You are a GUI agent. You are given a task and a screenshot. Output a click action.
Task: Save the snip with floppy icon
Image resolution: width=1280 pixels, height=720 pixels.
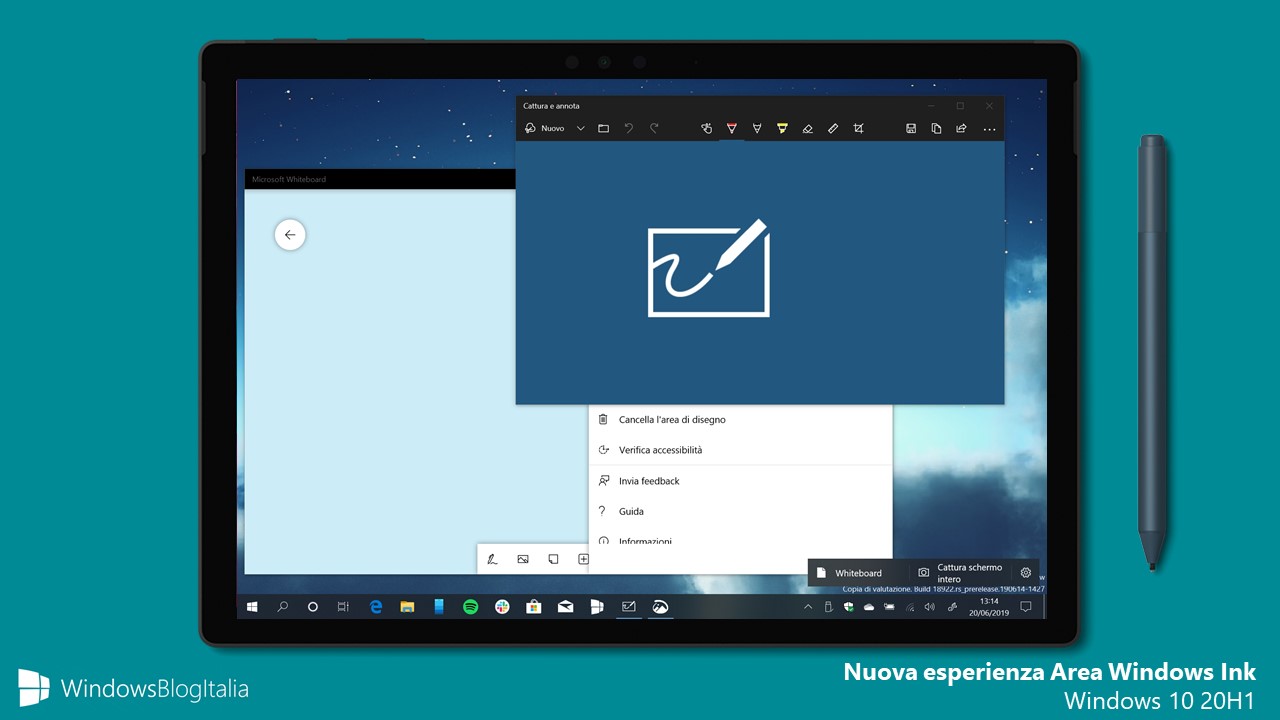coord(911,128)
